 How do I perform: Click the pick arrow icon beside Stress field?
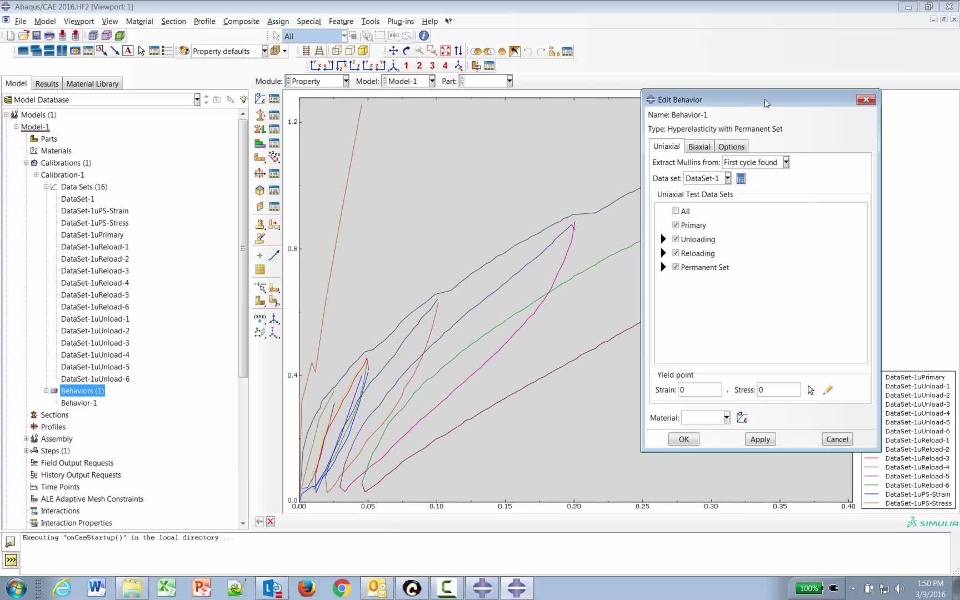811,390
